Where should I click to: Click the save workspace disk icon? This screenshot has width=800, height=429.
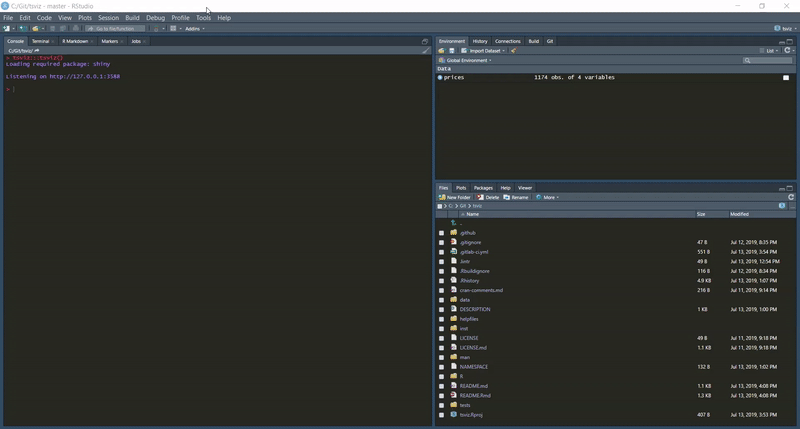[x=452, y=50]
